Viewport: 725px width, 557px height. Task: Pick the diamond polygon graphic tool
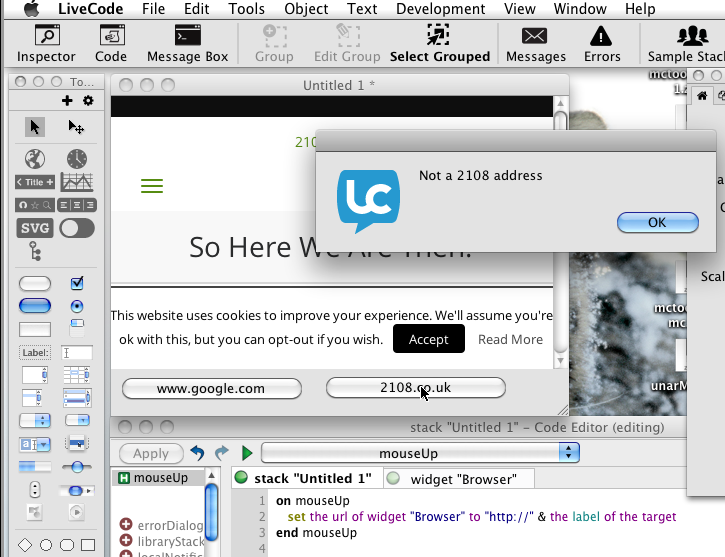point(25,545)
